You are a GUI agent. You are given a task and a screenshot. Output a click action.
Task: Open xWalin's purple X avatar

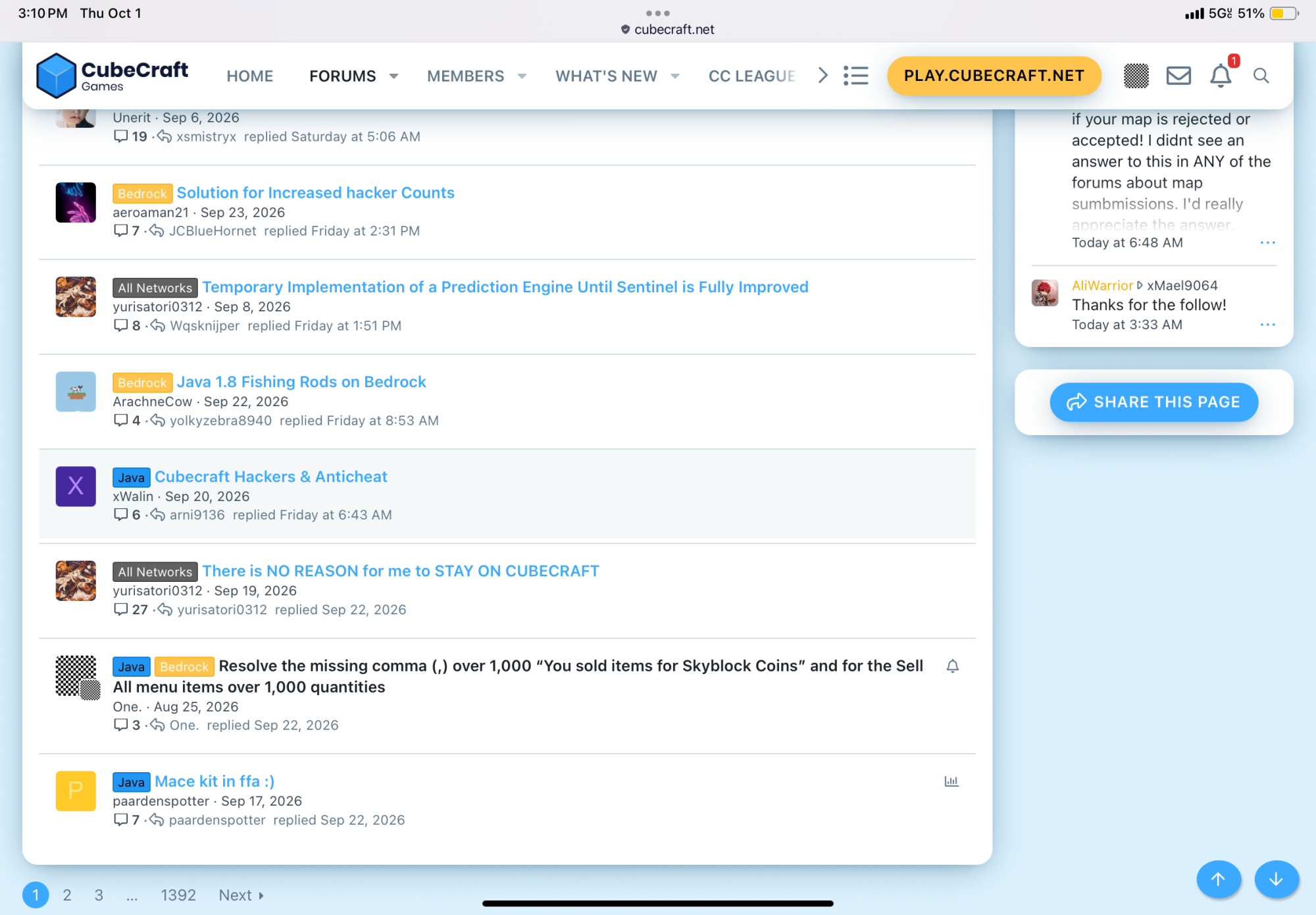coord(76,486)
